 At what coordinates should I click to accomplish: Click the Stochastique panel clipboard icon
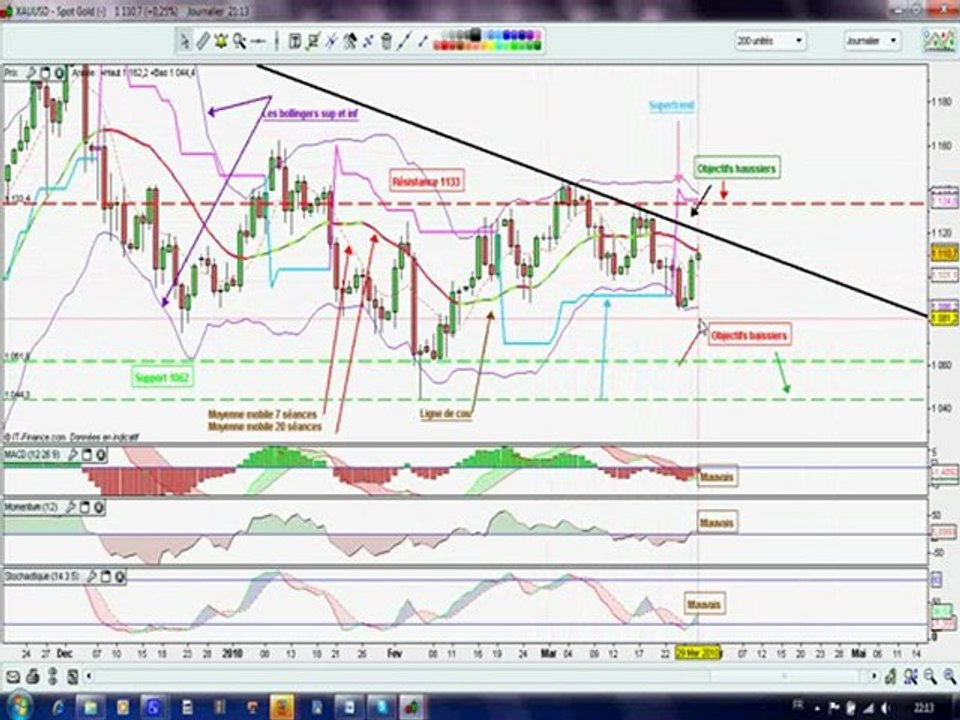[x=106, y=576]
